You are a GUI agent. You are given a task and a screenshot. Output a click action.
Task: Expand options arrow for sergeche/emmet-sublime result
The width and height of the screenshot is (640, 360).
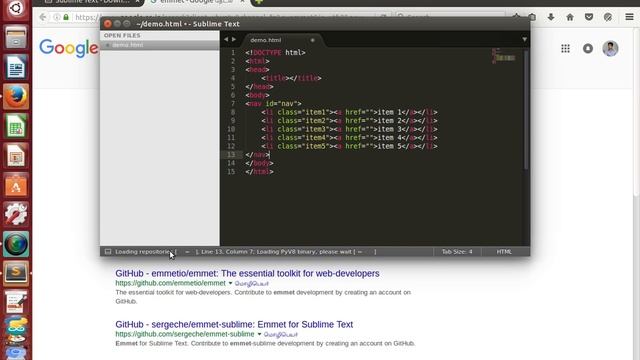point(259,334)
